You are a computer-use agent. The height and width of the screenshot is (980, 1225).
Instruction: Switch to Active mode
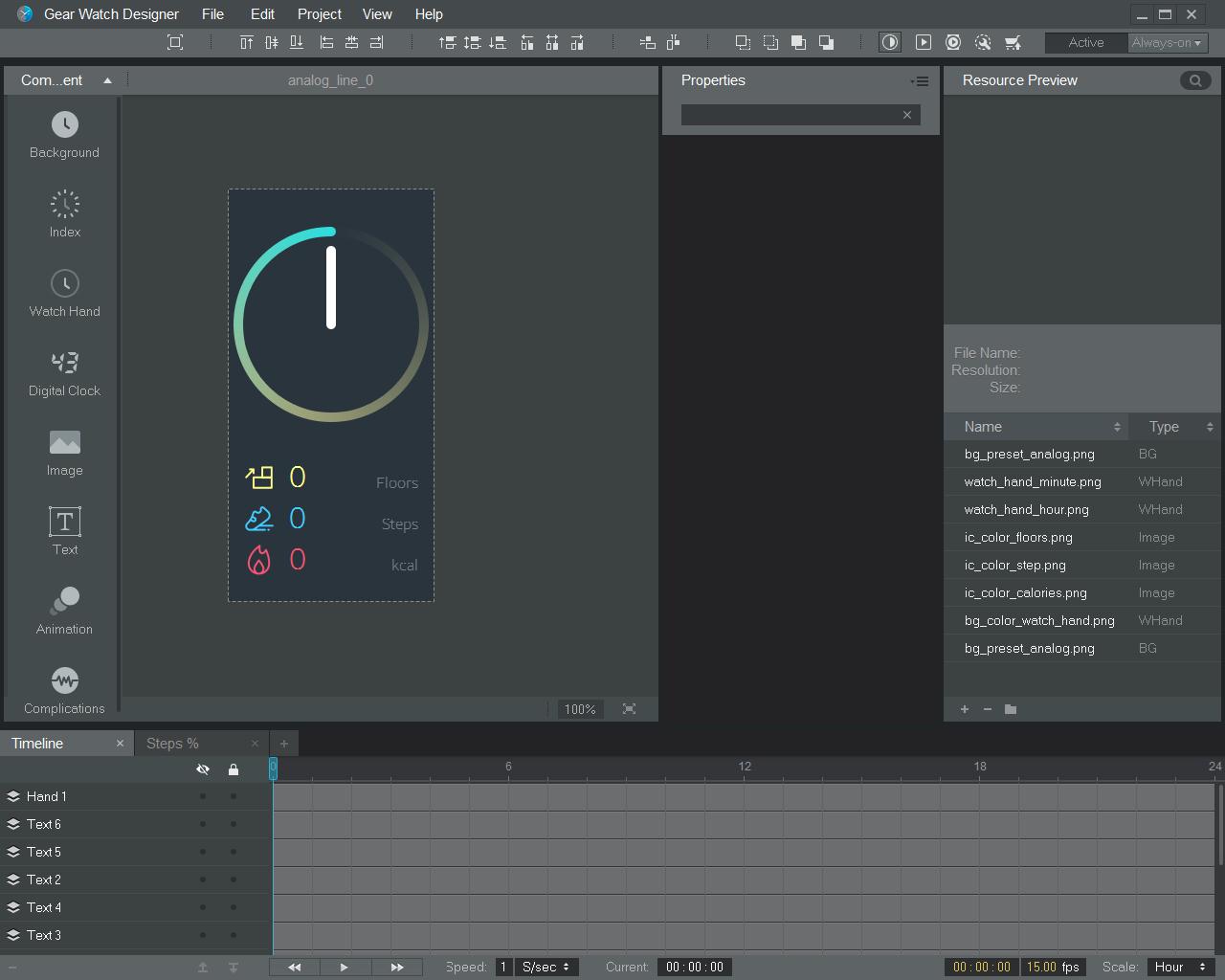[1086, 42]
